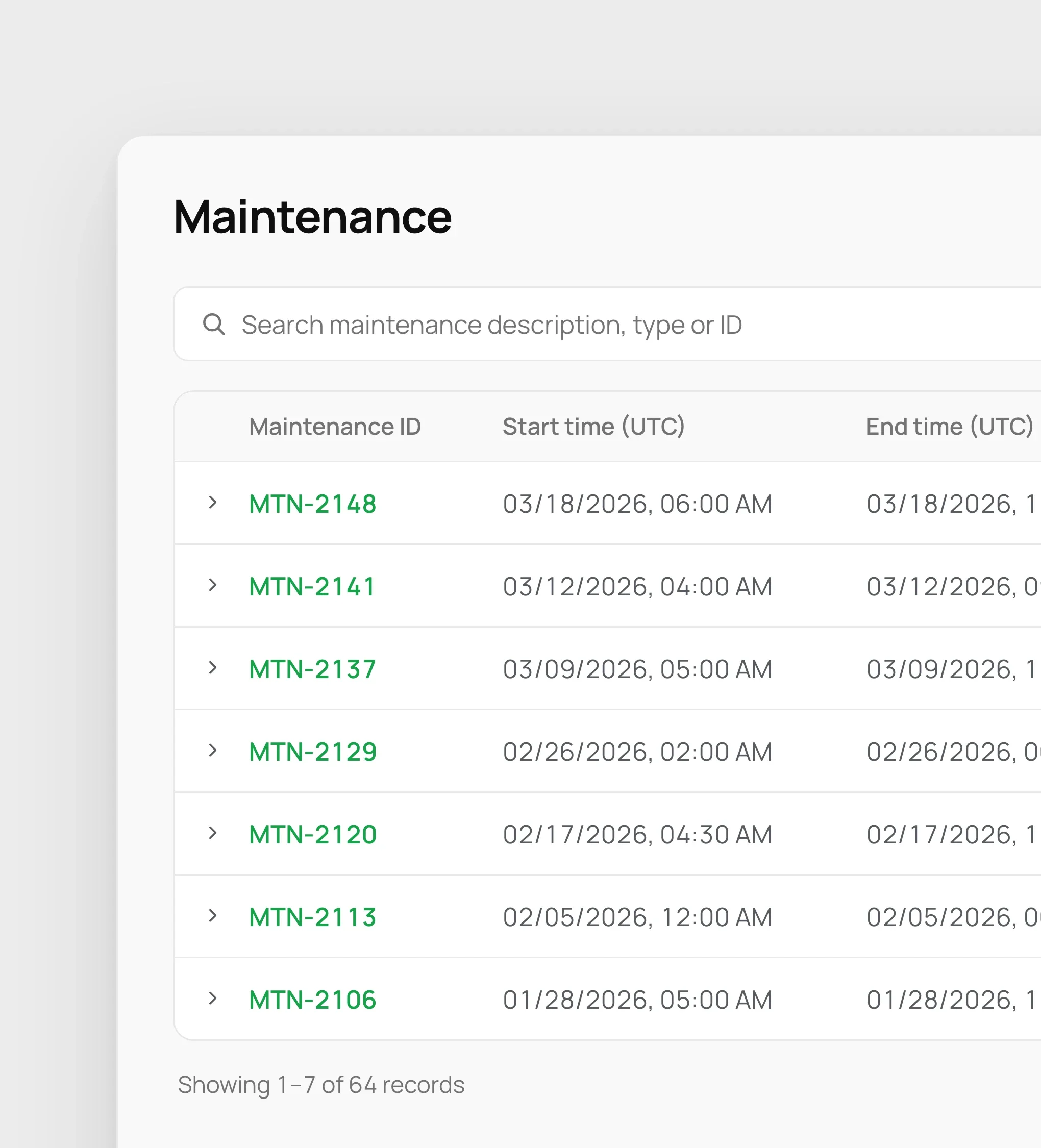Viewport: 1041px width, 1148px height.
Task: Click the Showing 1–7 of 64 records text
Action: point(321,1085)
